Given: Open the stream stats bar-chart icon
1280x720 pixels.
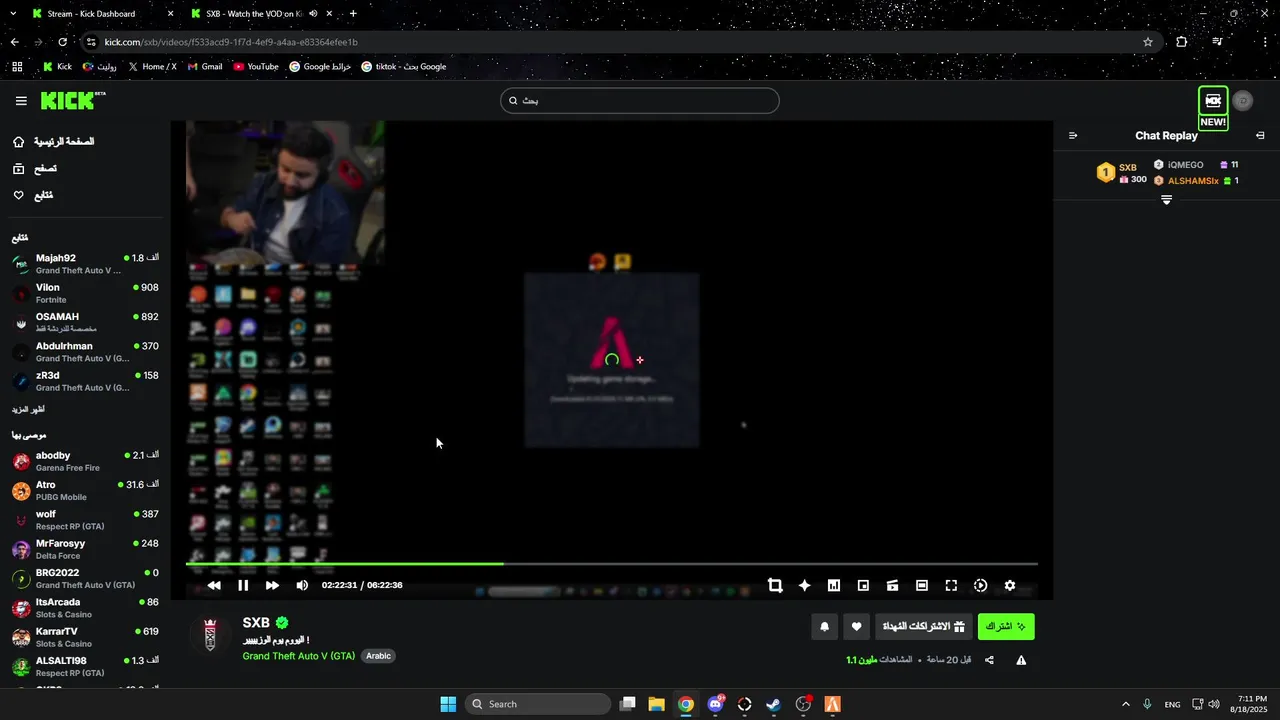Looking at the screenshot, I should coord(834,585).
